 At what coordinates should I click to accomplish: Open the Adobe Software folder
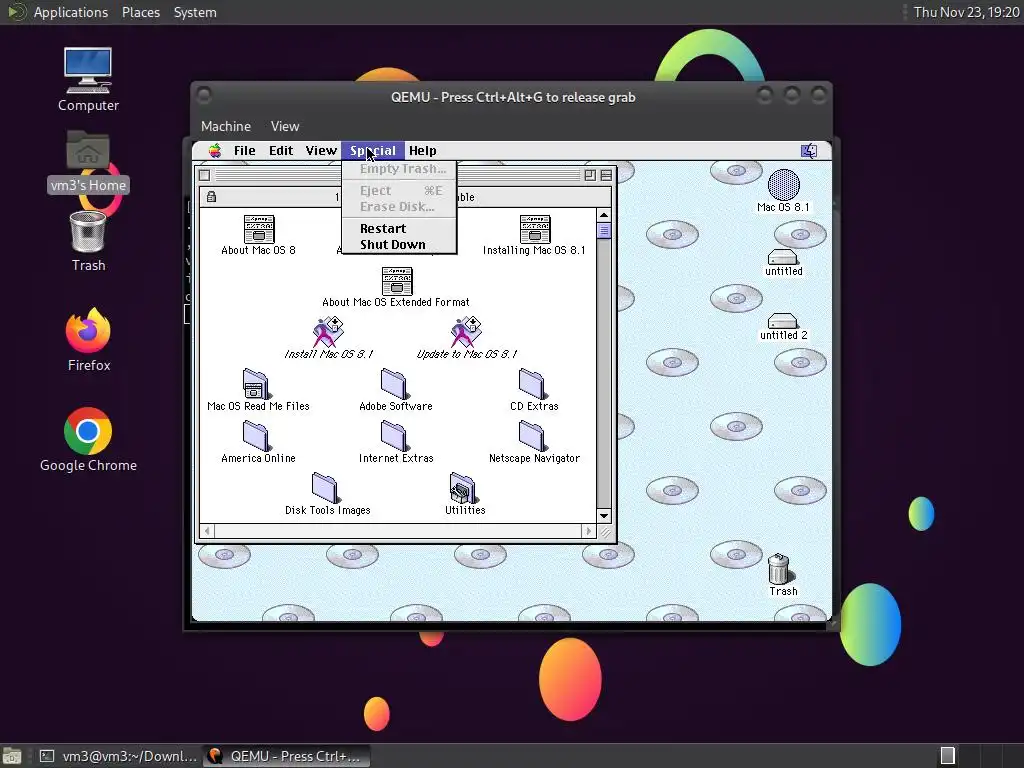tap(394, 384)
